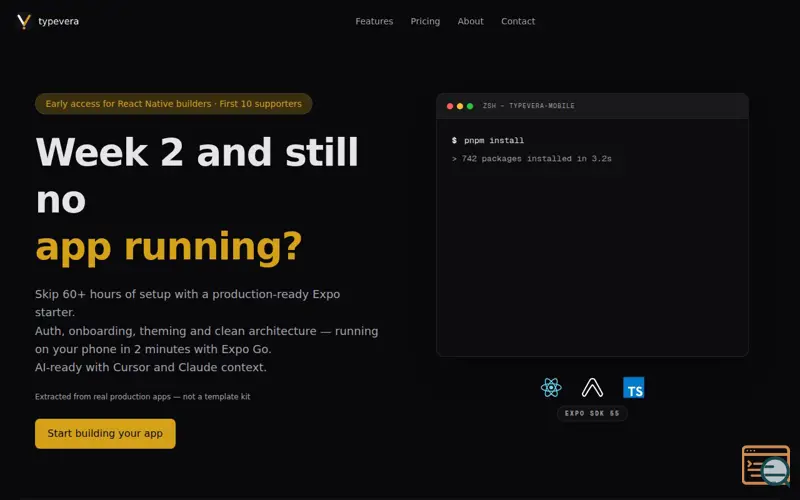This screenshot has height=500, width=800.
Task: Click the green terminal window dot
Action: click(x=470, y=106)
